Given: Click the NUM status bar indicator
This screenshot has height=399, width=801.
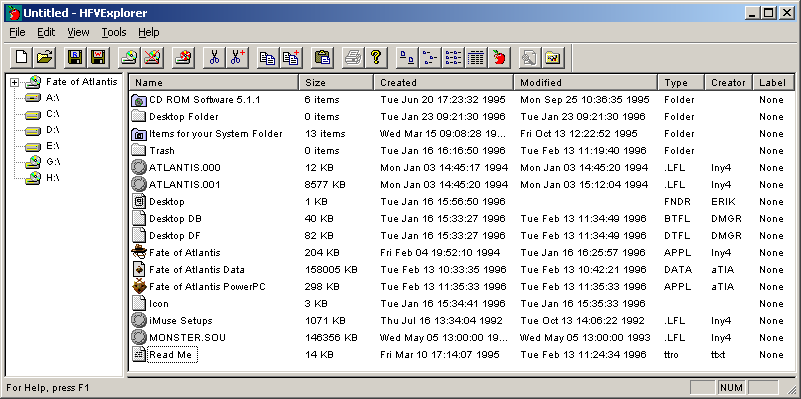Looking at the screenshot, I should 731,388.
